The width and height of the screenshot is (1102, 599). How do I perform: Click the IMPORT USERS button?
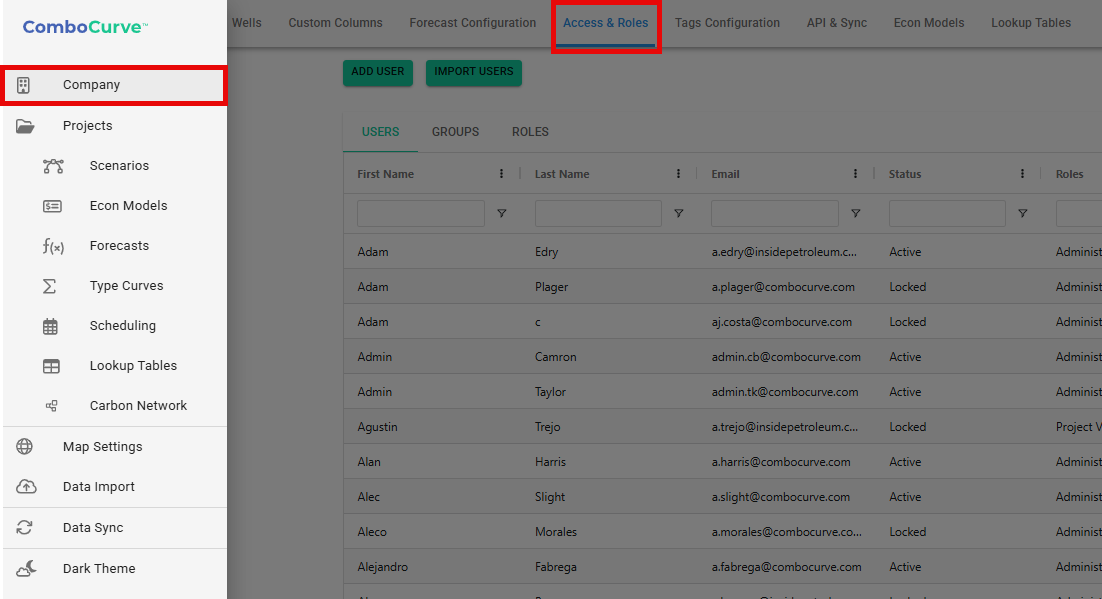[x=473, y=72]
